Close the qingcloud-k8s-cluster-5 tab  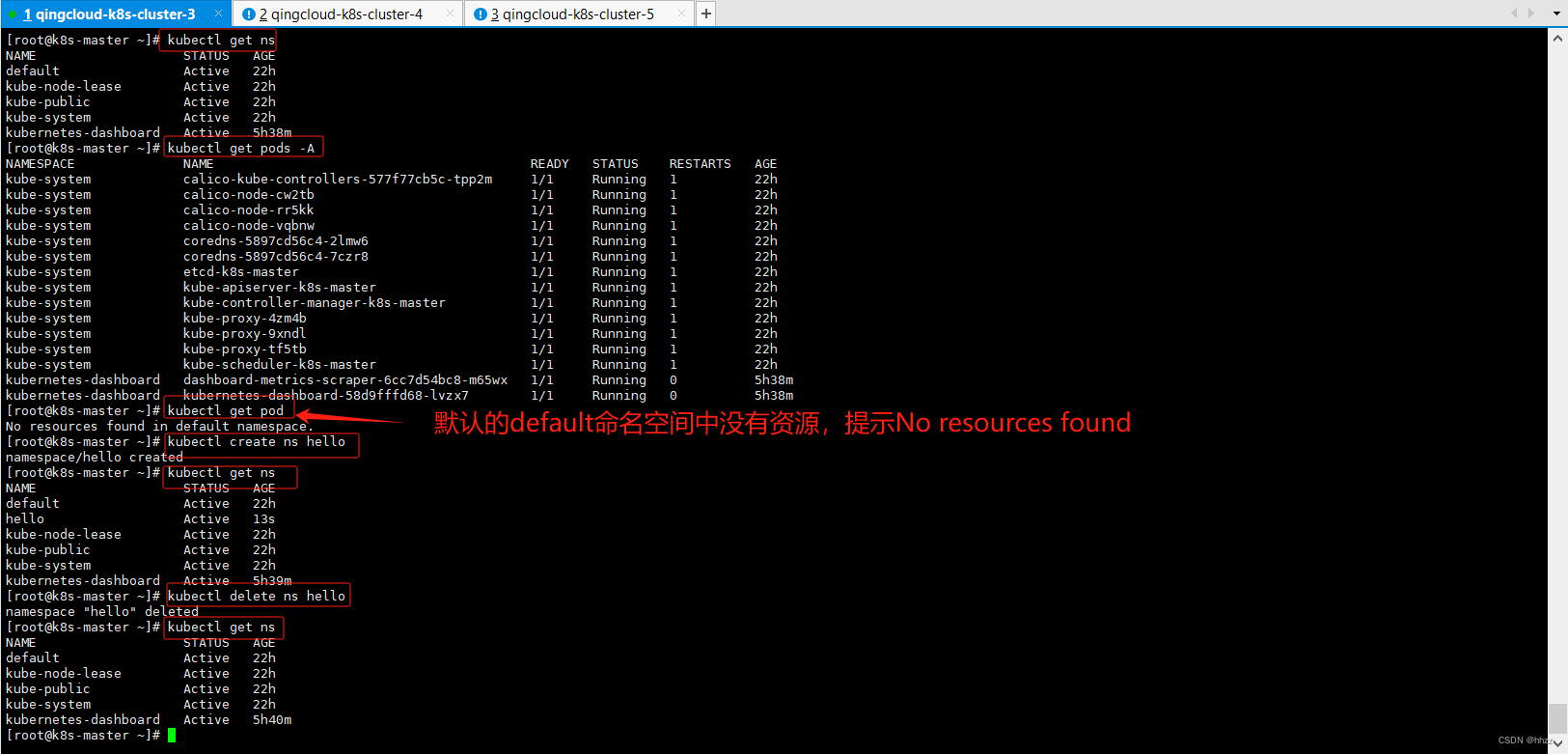(x=681, y=14)
